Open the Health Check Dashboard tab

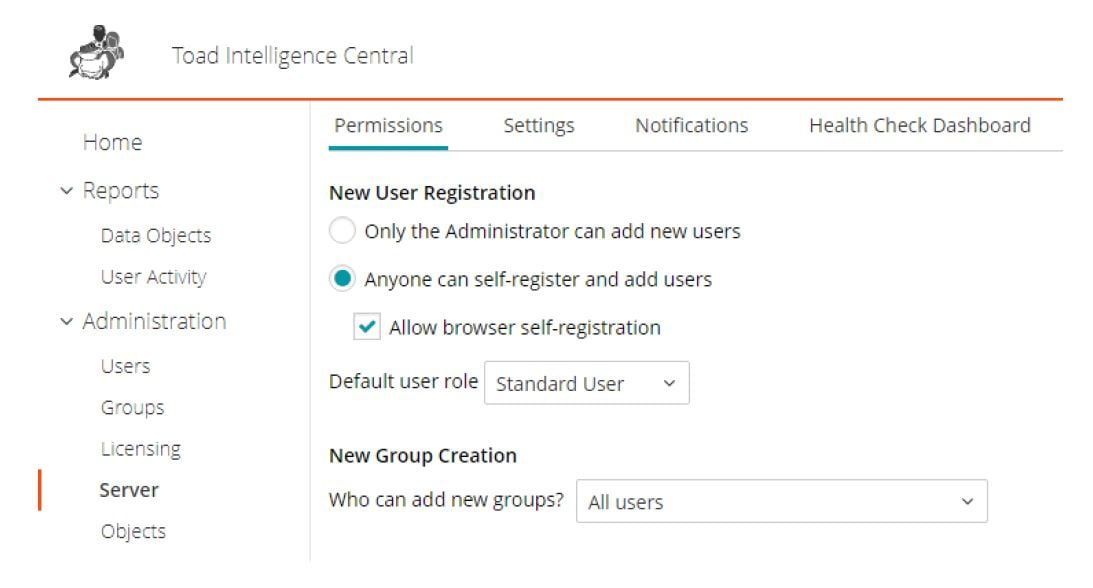[x=919, y=125]
